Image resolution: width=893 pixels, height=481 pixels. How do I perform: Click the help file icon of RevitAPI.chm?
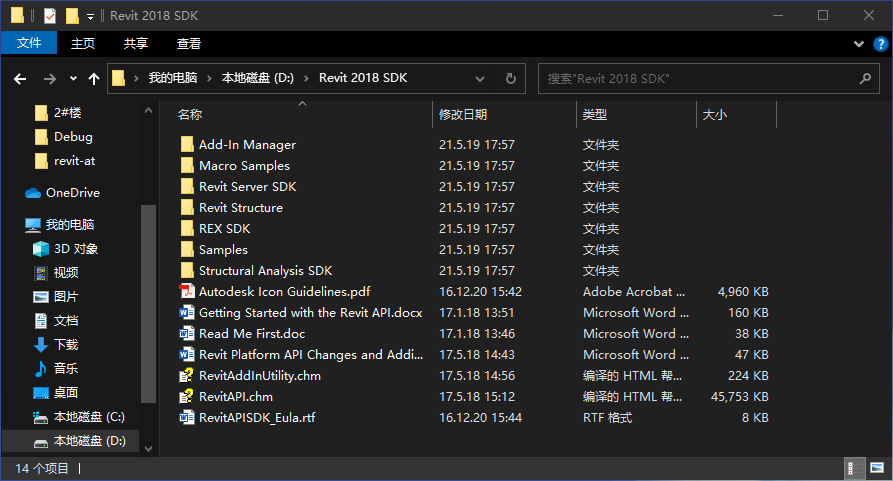click(x=187, y=397)
